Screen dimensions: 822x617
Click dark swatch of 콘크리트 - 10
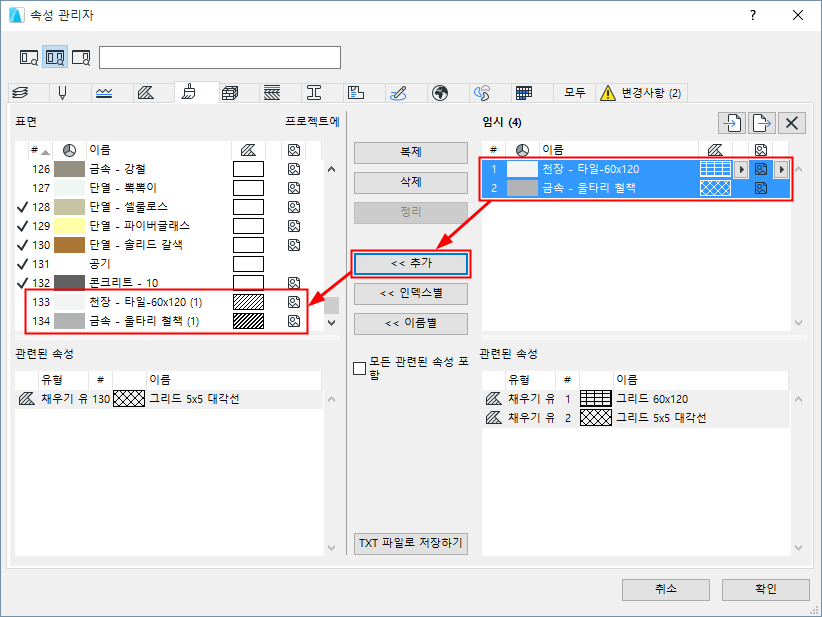69,283
